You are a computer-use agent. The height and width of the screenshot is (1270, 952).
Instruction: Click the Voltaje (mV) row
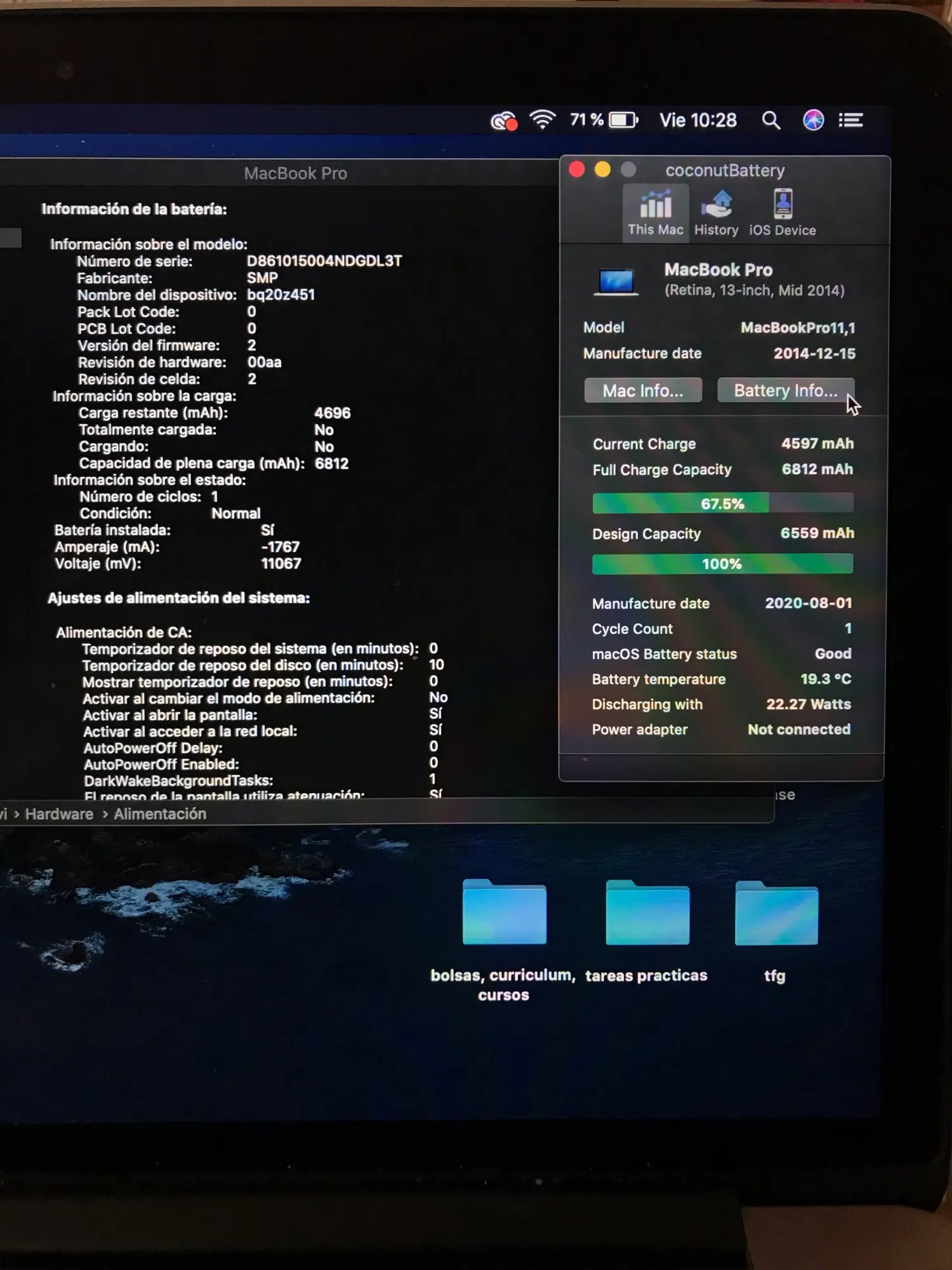click(178, 563)
